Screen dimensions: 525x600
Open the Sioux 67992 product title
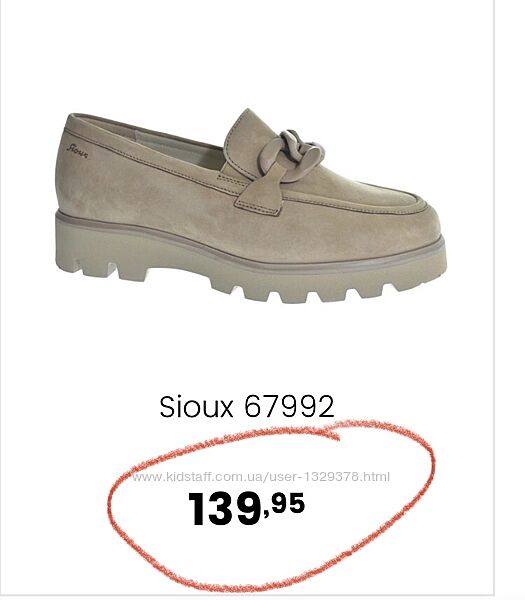[x=247, y=406]
